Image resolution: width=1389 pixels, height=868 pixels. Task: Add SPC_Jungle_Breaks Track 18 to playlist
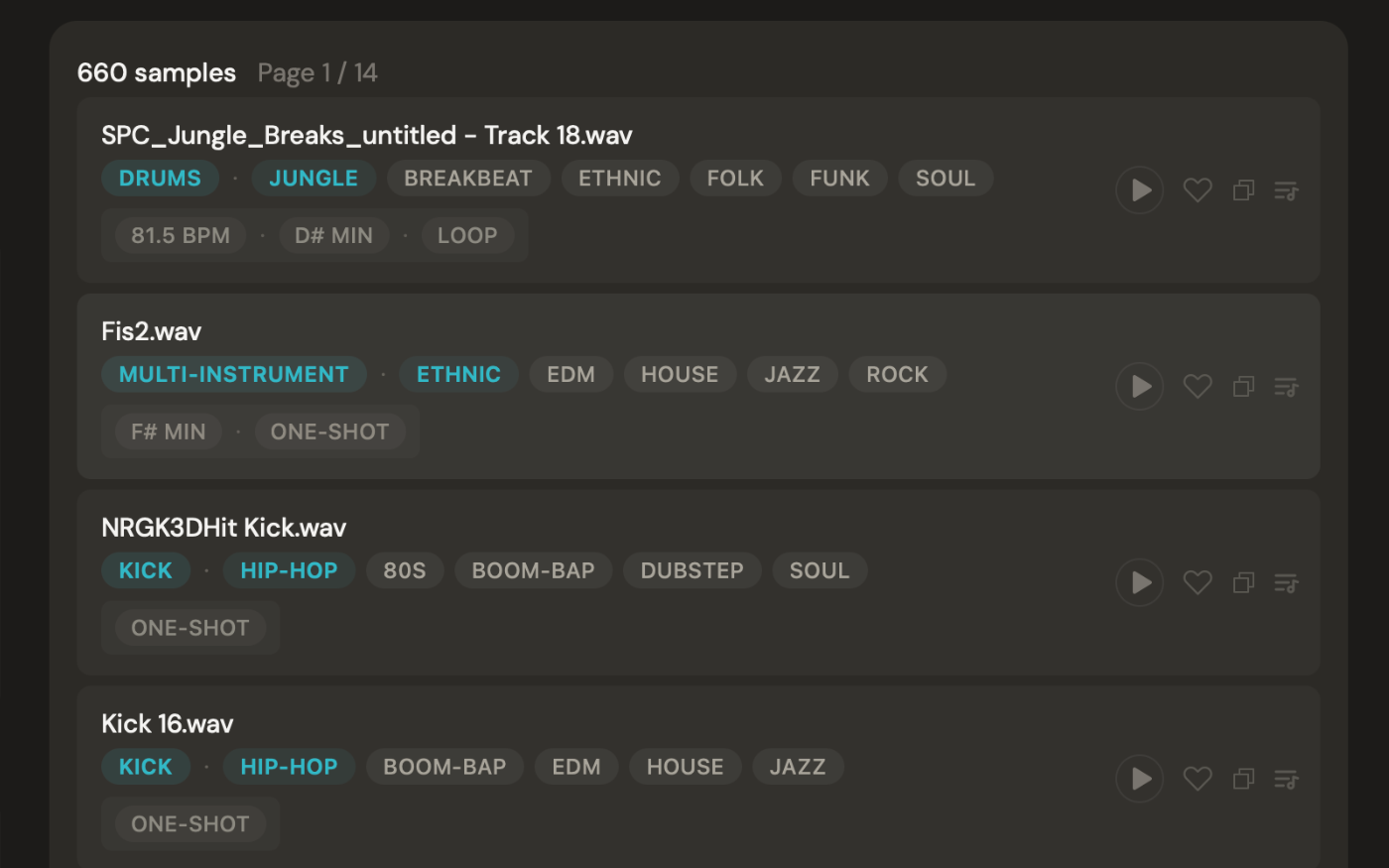[x=1286, y=189]
